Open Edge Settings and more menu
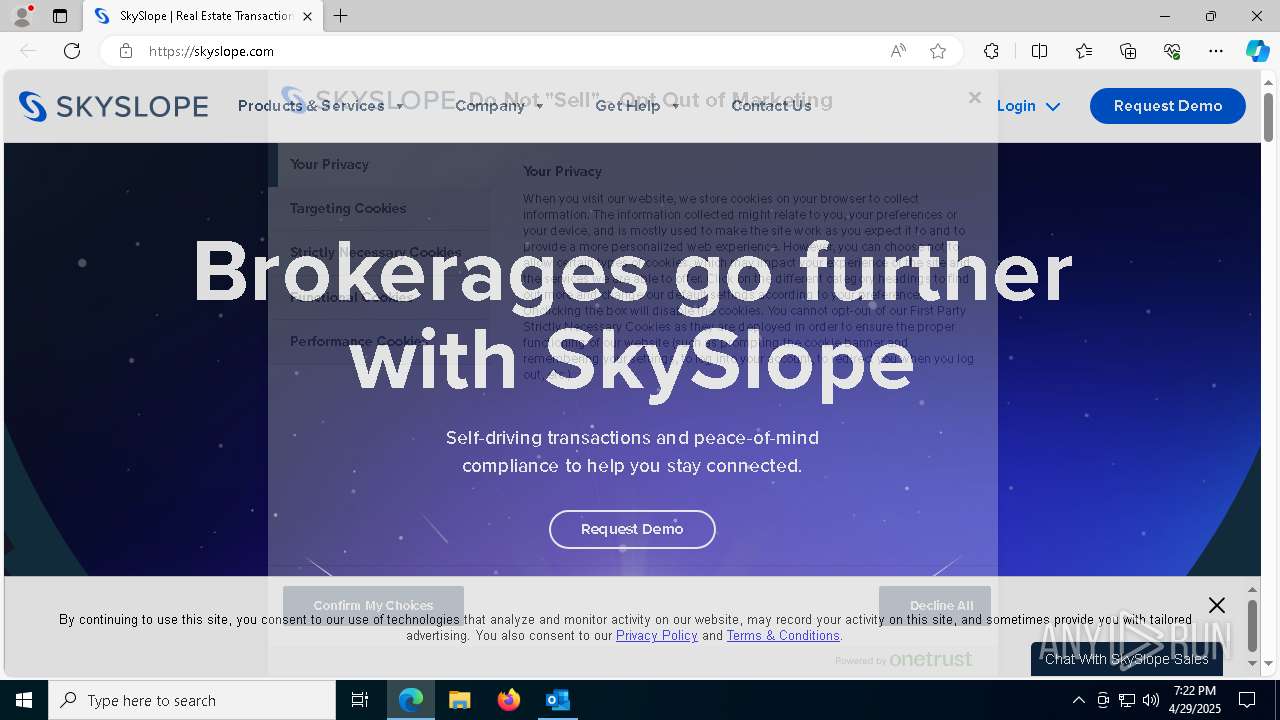The height and width of the screenshot is (720, 1280). click(x=1216, y=51)
